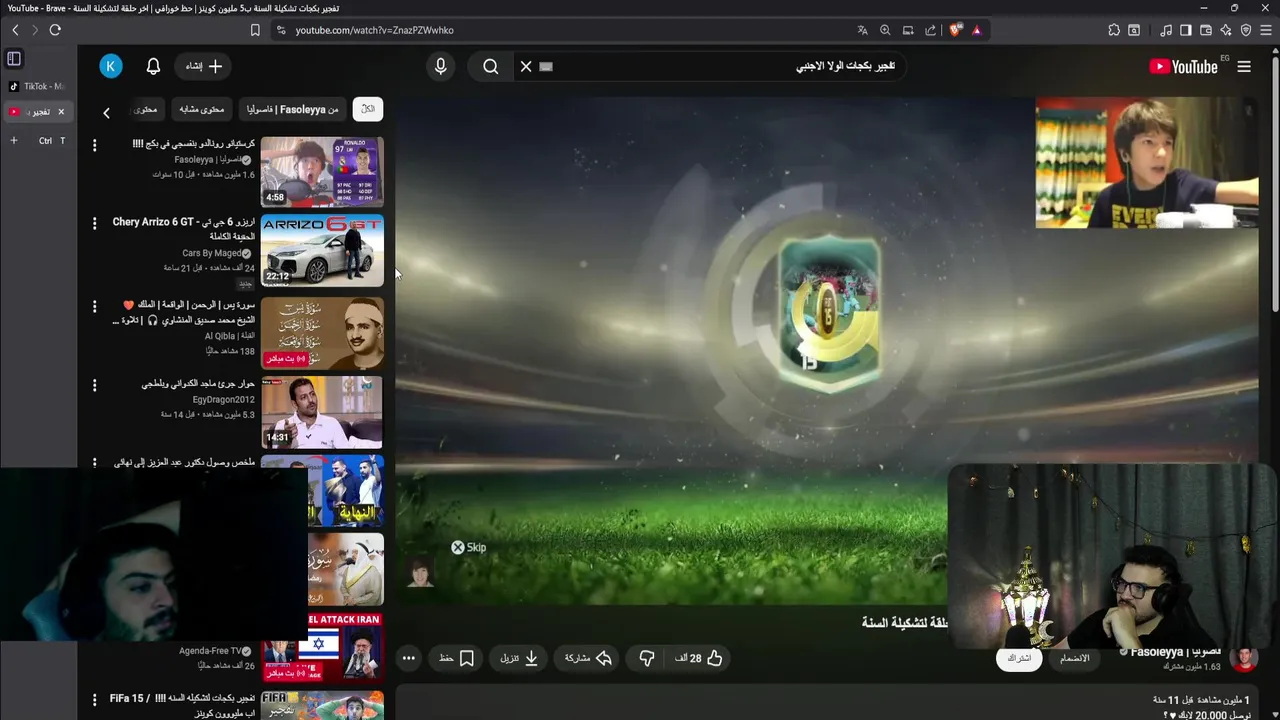Click the translate page icon
This screenshot has width=1280, height=720.
862,30
